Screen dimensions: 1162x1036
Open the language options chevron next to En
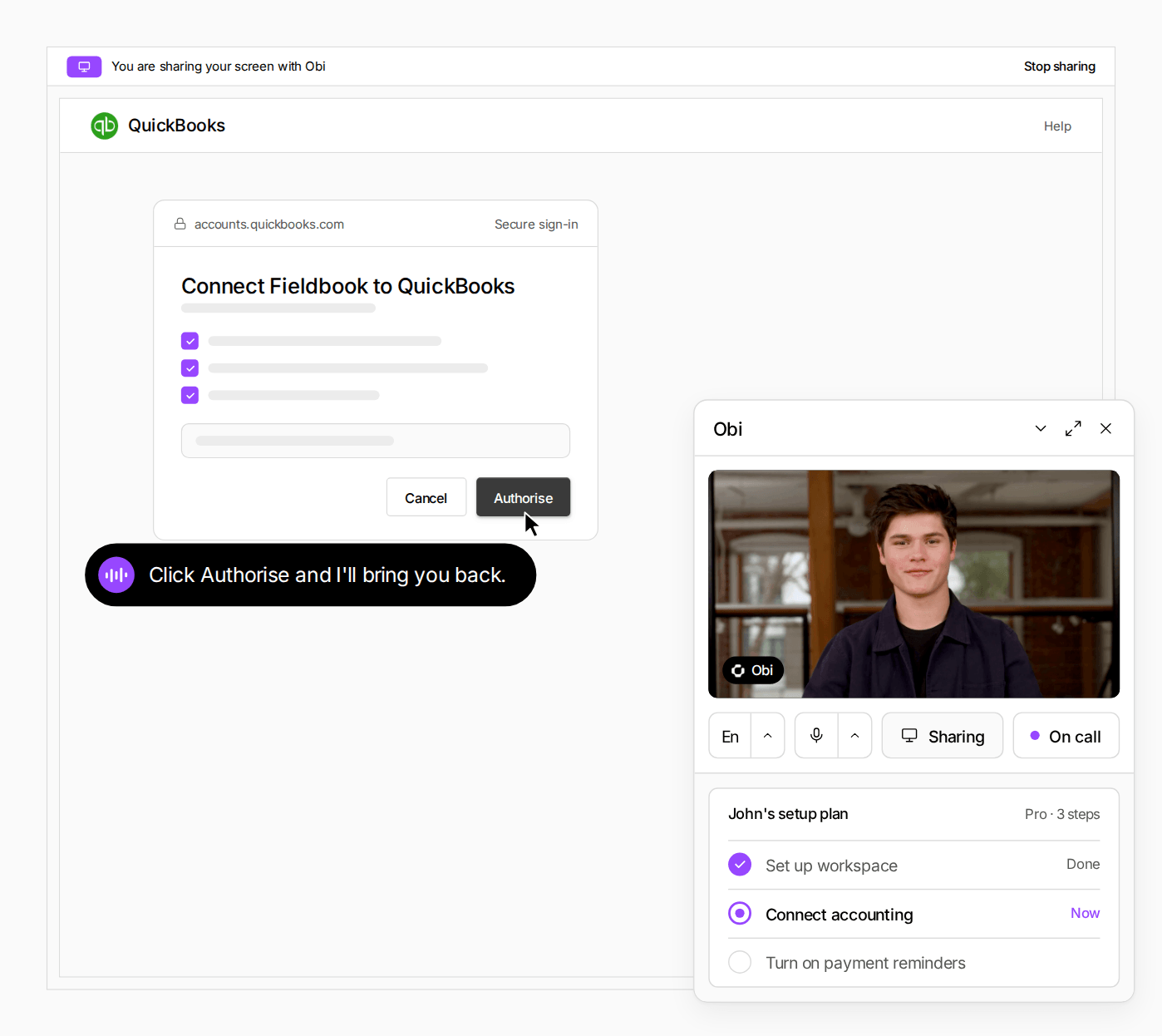click(x=768, y=736)
